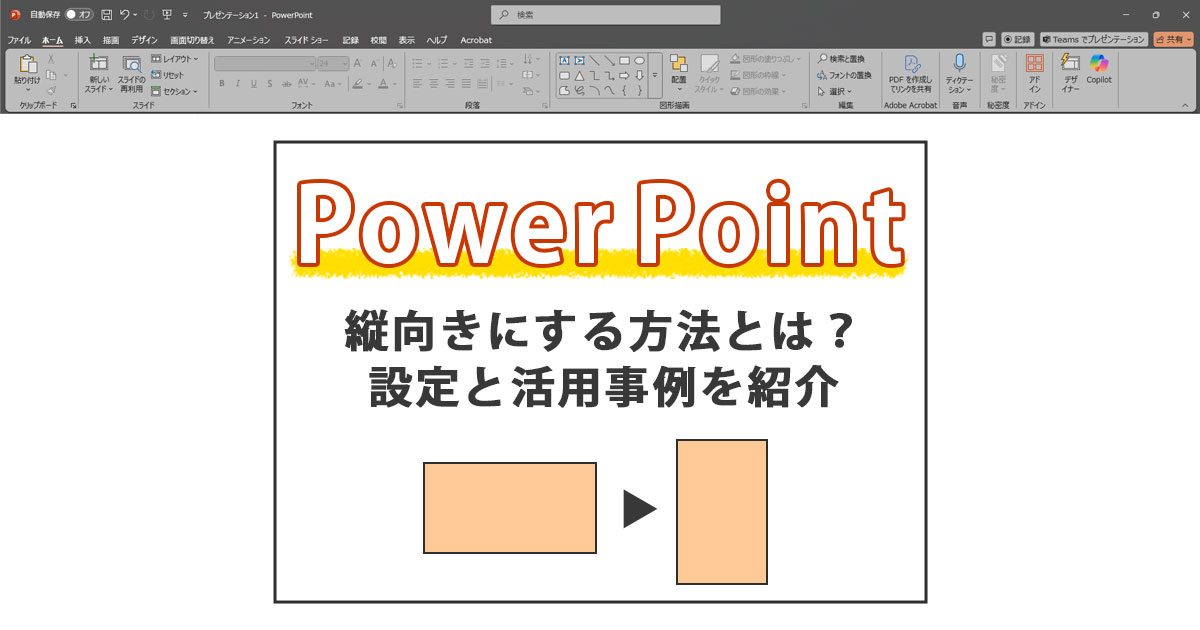Image resolution: width=1200 pixels, height=630 pixels.
Task: Toggle Bold text formatting
Action: [x=221, y=84]
